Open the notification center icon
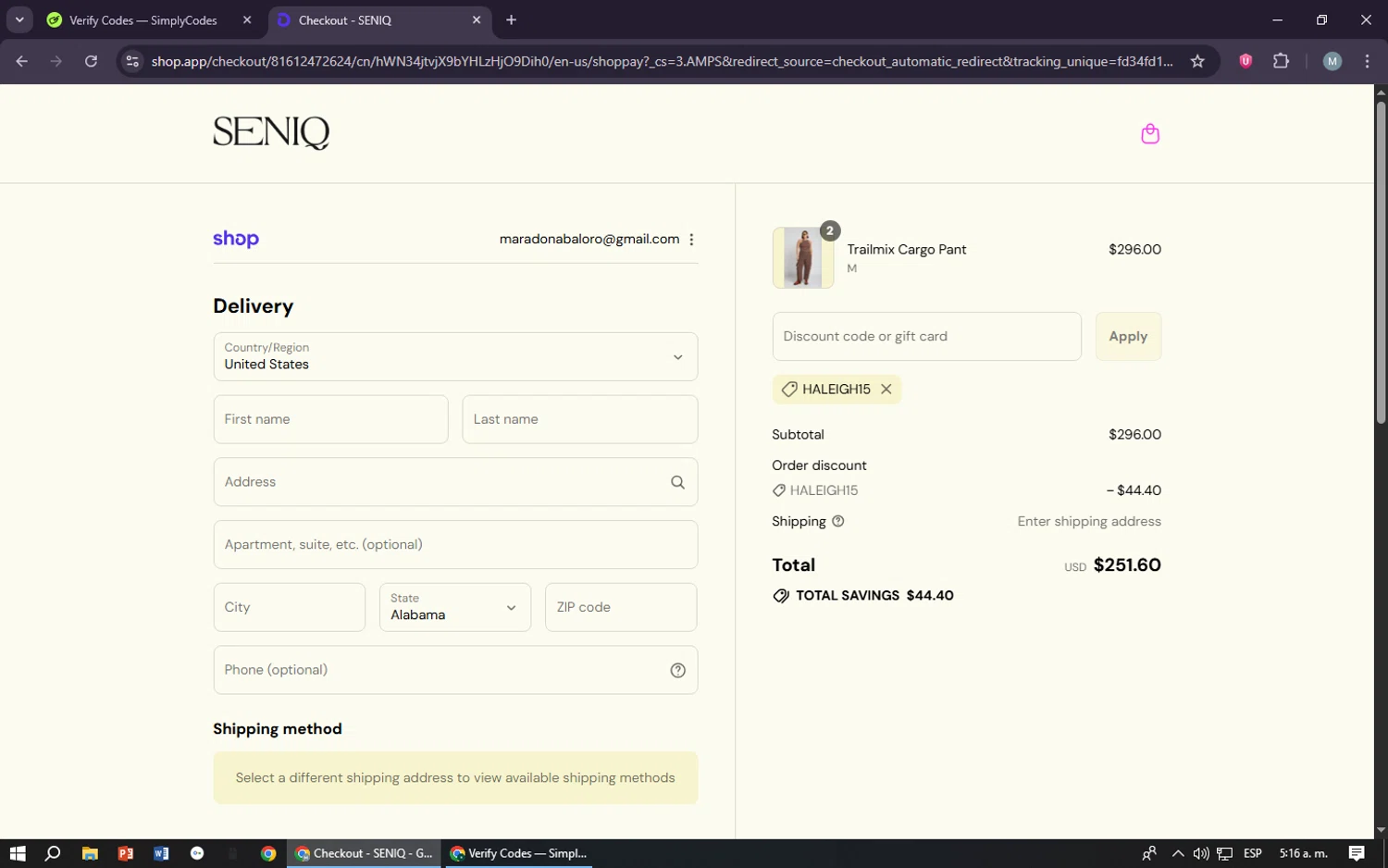This screenshot has width=1388, height=868. 1357,853
